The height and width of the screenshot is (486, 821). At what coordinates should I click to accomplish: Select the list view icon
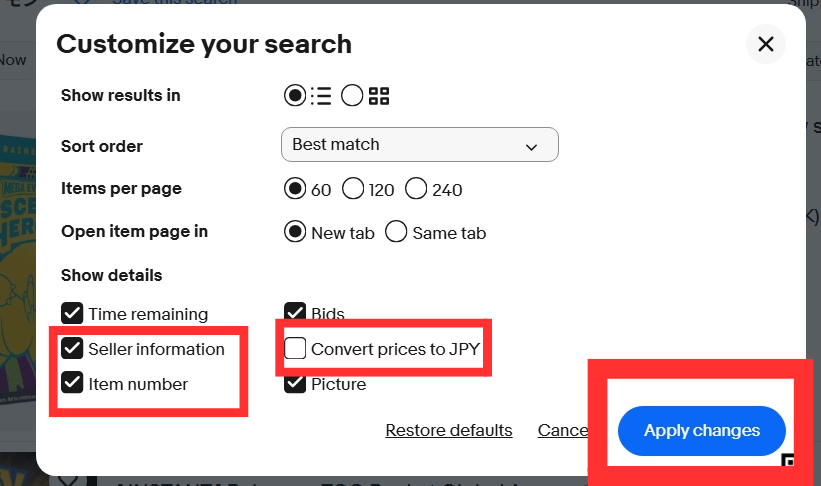[x=321, y=96]
